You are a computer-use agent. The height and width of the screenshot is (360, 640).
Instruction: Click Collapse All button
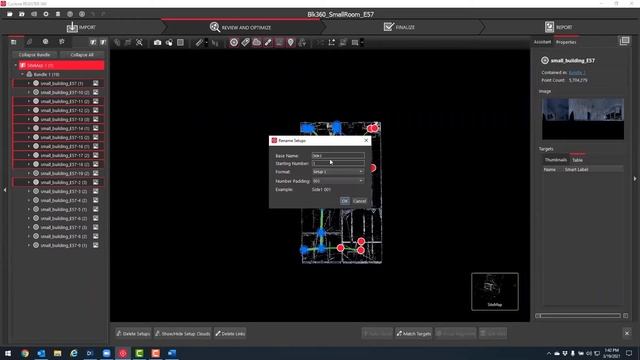(x=82, y=55)
